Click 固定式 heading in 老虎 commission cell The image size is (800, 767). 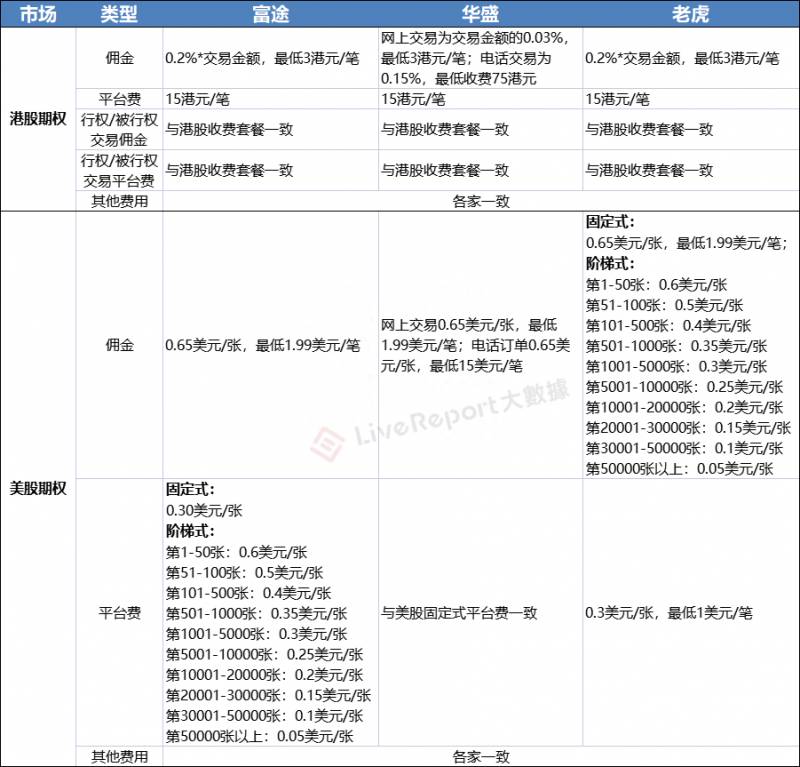pos(610,222)
